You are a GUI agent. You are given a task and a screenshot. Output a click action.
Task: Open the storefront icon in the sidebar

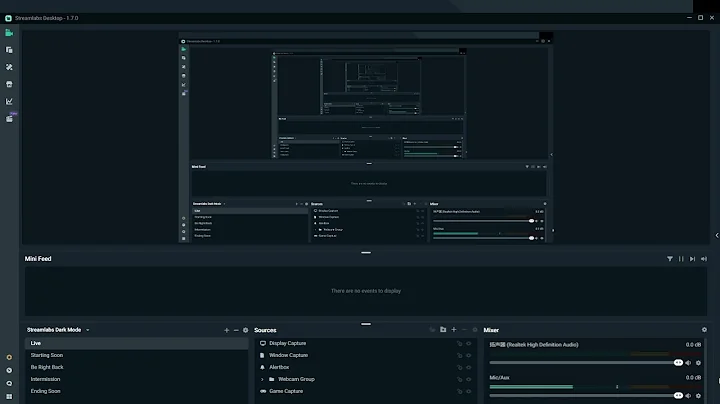[9, 84]
